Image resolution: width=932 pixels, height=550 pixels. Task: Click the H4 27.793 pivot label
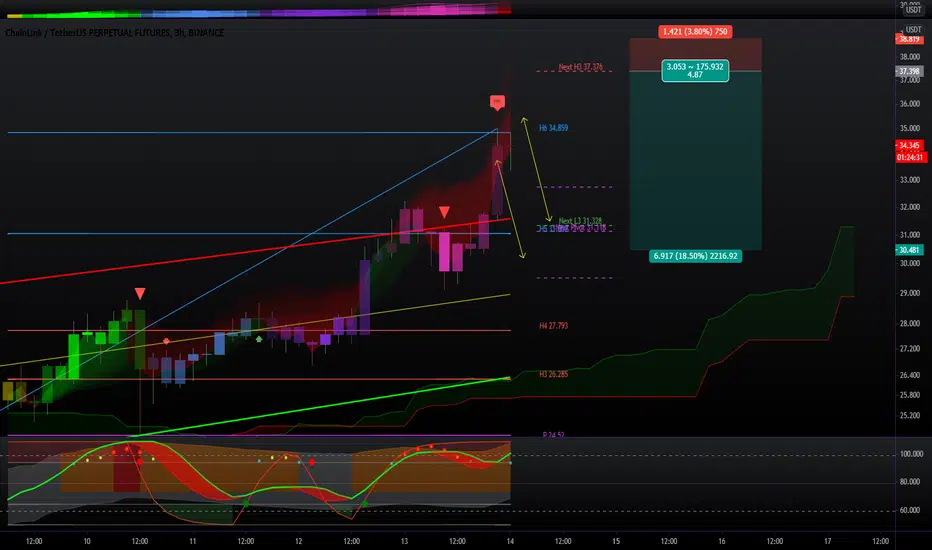(553, 326)
